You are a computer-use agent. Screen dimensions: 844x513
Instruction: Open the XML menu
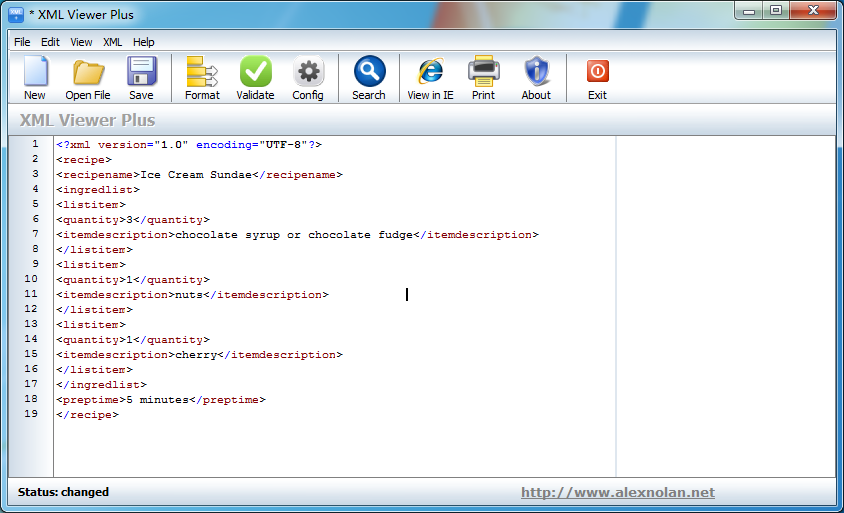[113, 42]
